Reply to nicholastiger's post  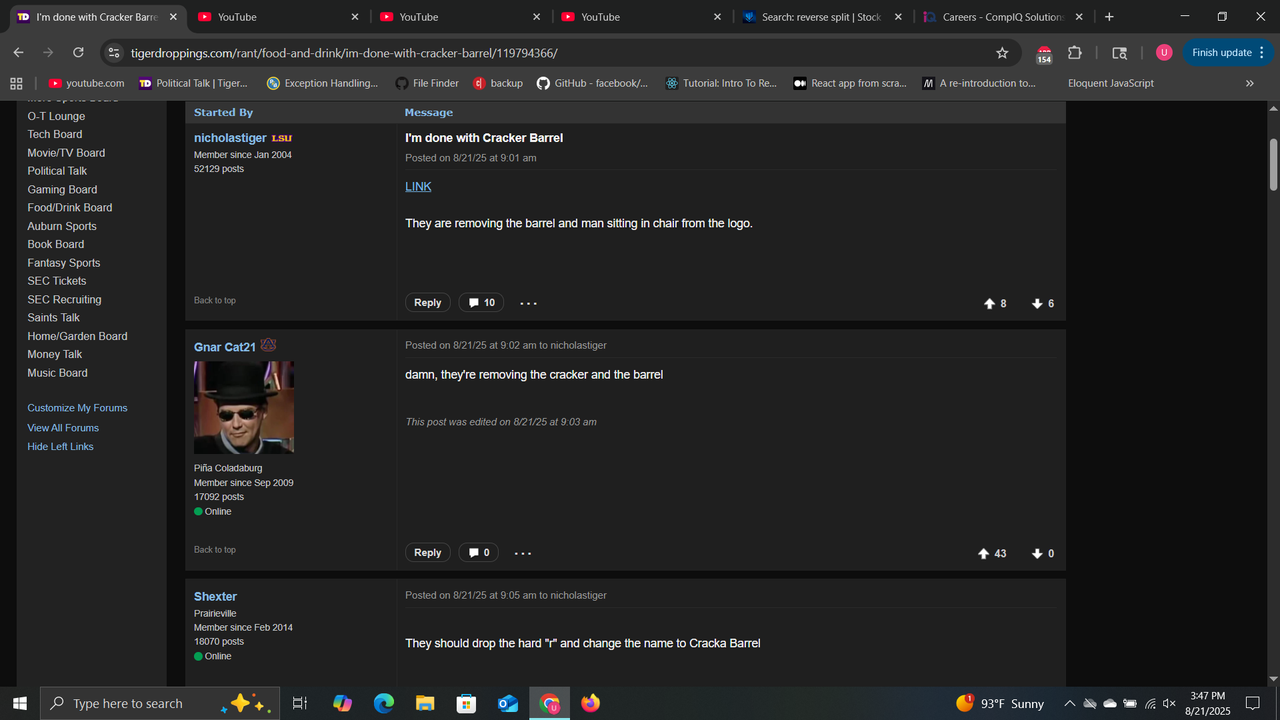coord(427,302)
